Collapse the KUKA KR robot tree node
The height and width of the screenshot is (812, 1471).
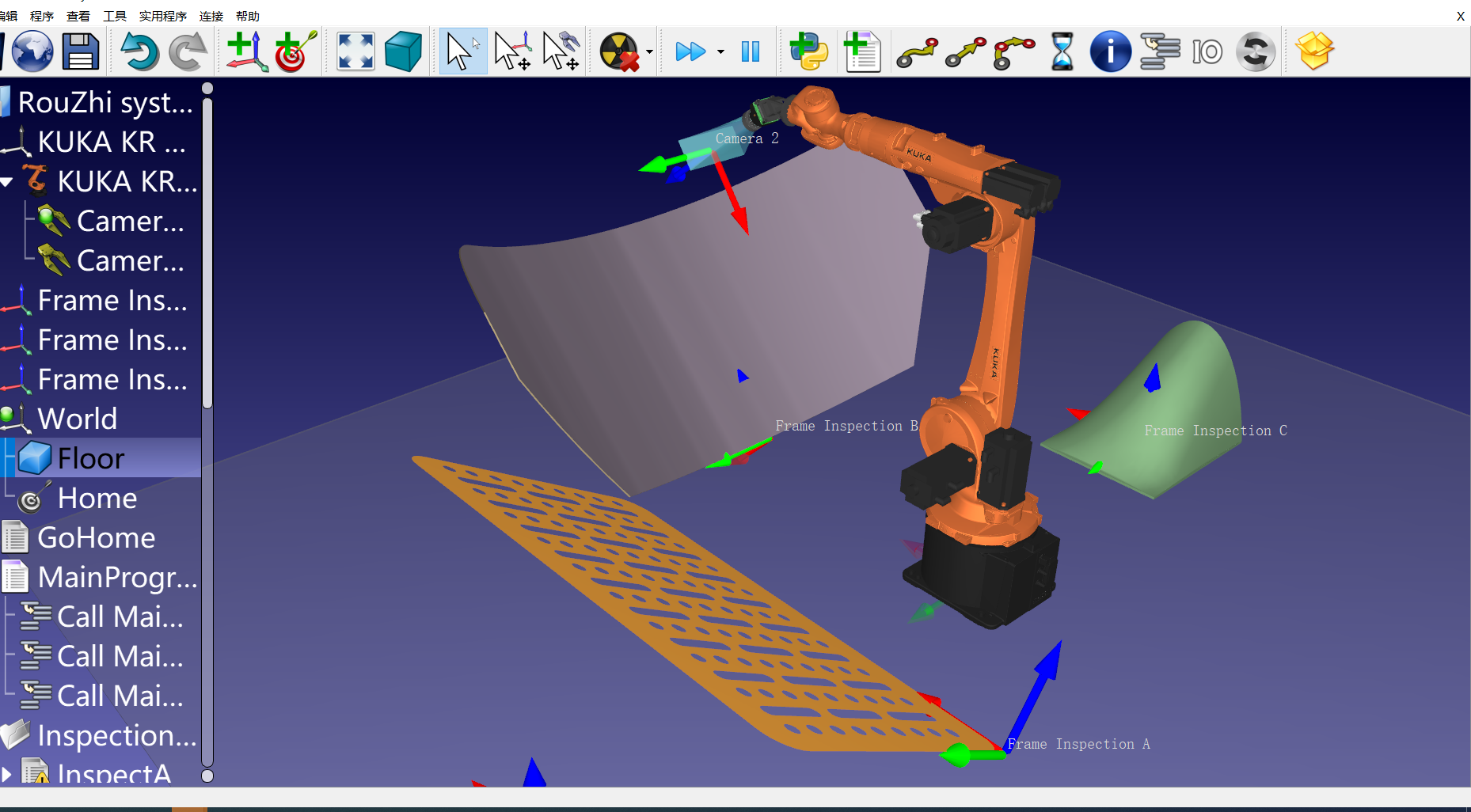pos(7,182)
